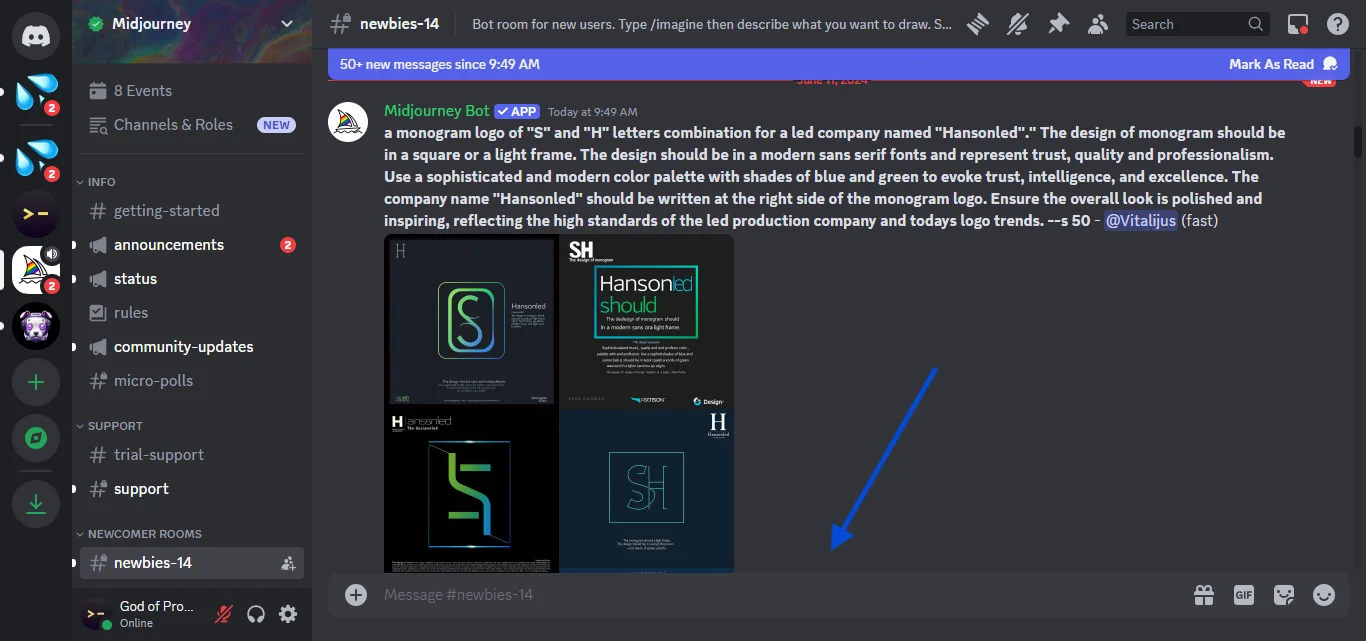The height and width of the screenshot is (641, 1366).
Task: Open notification settings for the channel
Action: [1017, 23]
